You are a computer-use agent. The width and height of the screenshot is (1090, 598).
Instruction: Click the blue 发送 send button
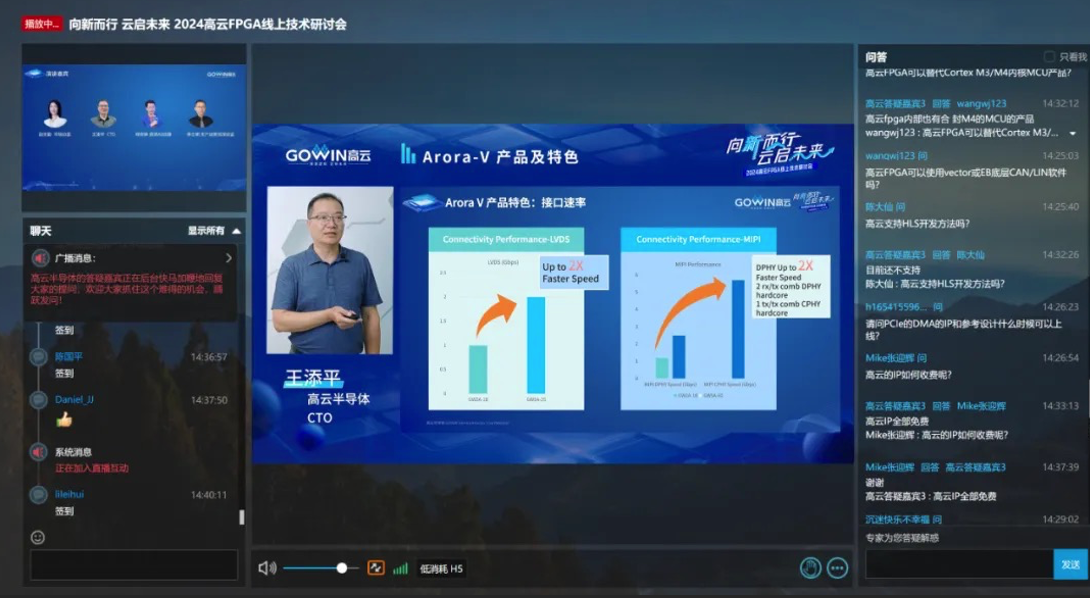[1071, 564]
